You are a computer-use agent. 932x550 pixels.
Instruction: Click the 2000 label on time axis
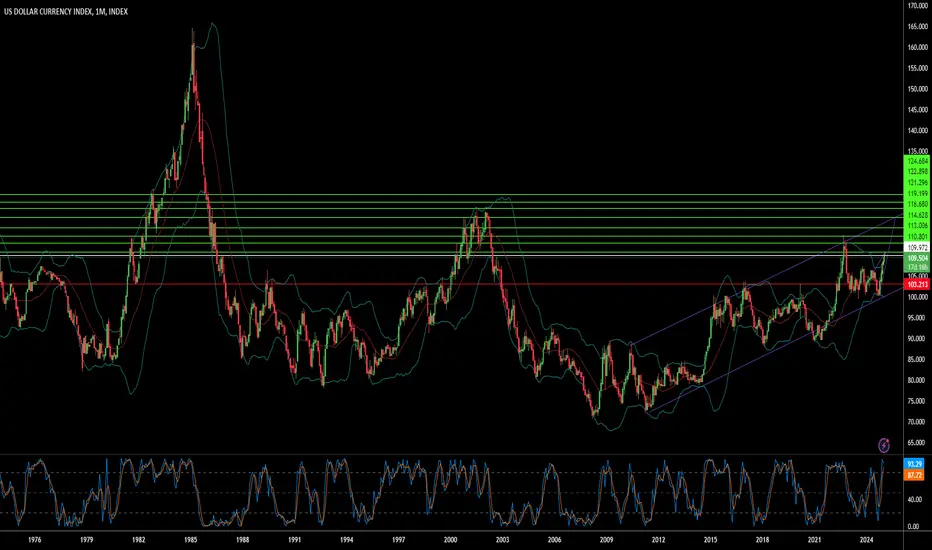[451, 540]
